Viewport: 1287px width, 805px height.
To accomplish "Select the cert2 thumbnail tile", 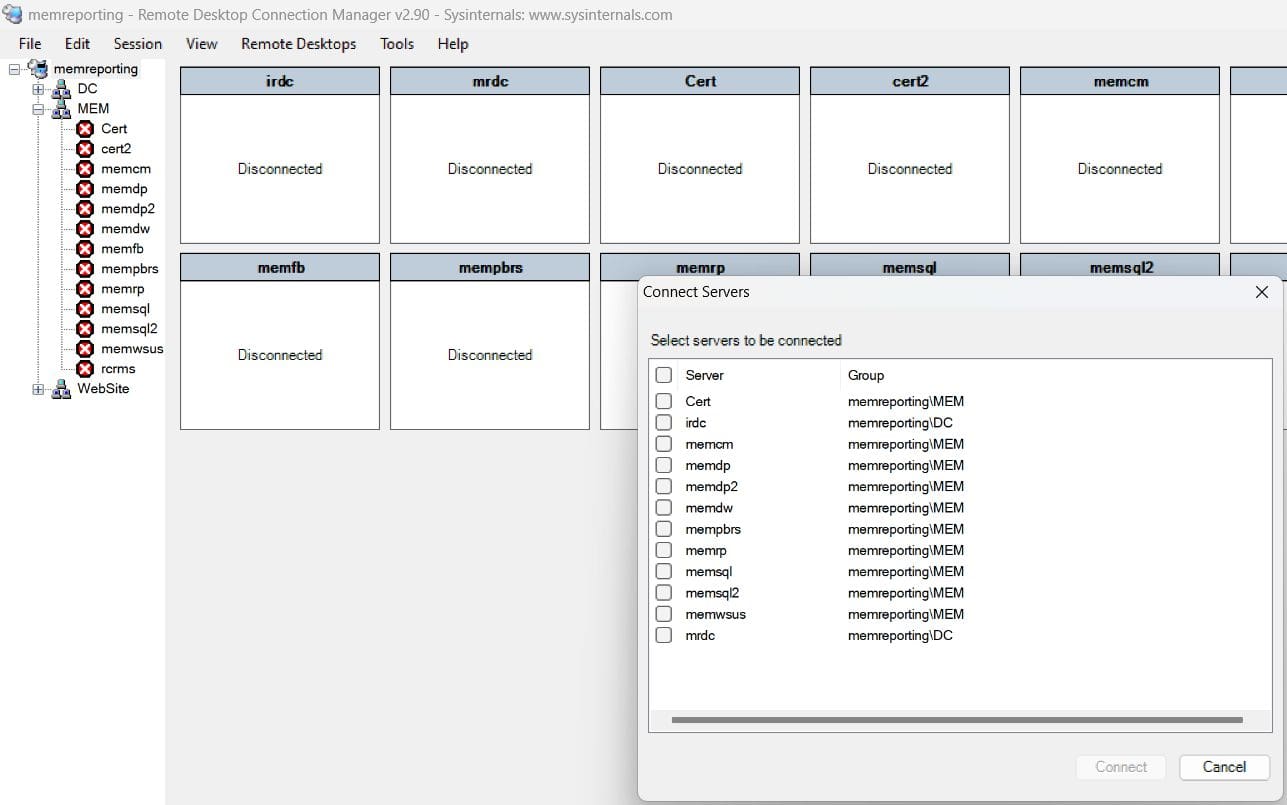I will point(910,155).
